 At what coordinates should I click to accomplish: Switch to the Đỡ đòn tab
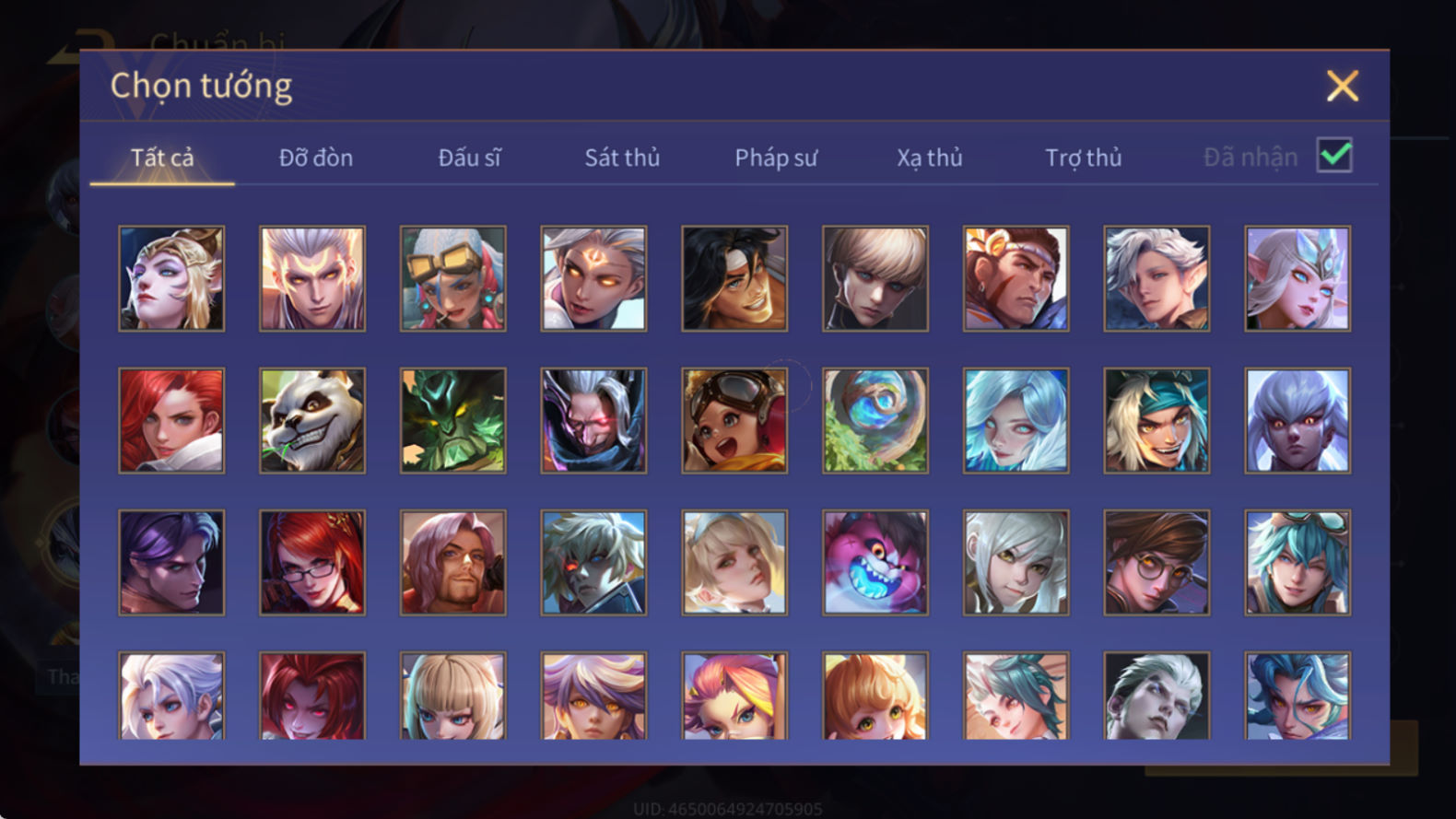tap(316, 158)
